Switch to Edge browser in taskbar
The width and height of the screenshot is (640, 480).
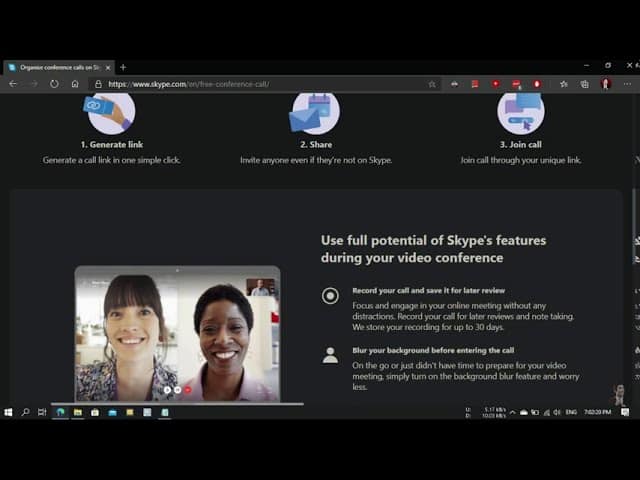click(x=60, y=412)
